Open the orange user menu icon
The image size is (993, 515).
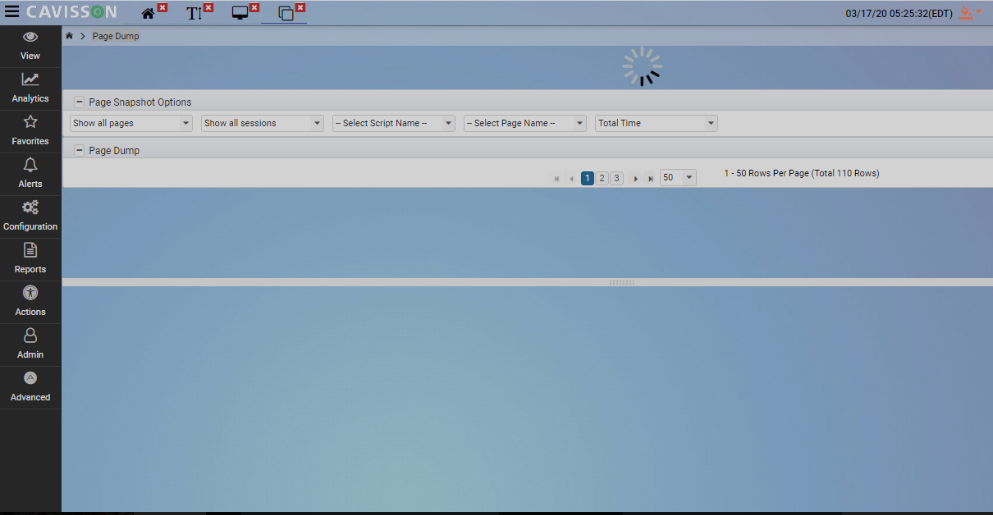tap(970, 13)
